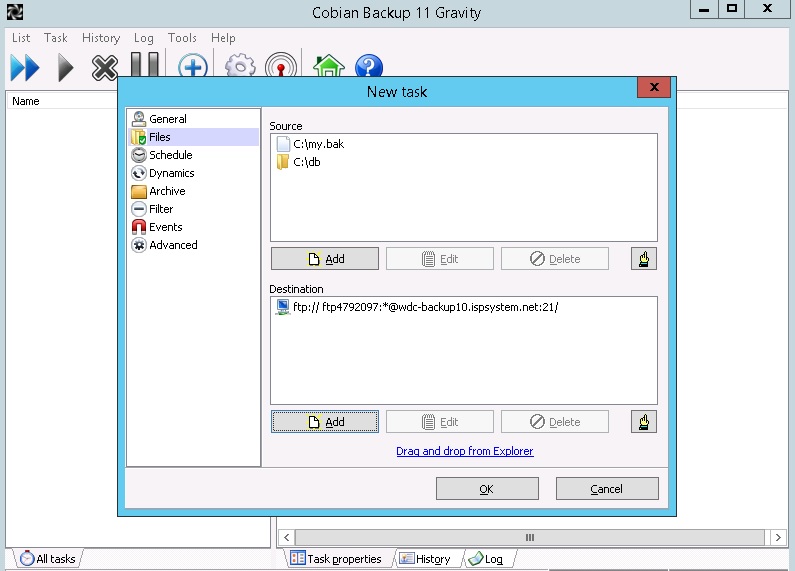Click the Cobian Backup title bar logo
This screenshot has height=571, width=795.
pos(15,12)
